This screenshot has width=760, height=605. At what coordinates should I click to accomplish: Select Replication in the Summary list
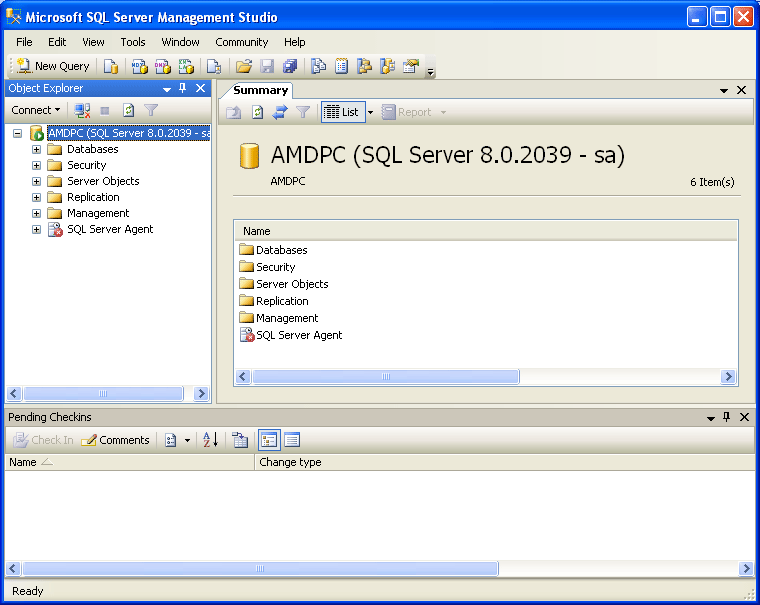tap(274, 301)
